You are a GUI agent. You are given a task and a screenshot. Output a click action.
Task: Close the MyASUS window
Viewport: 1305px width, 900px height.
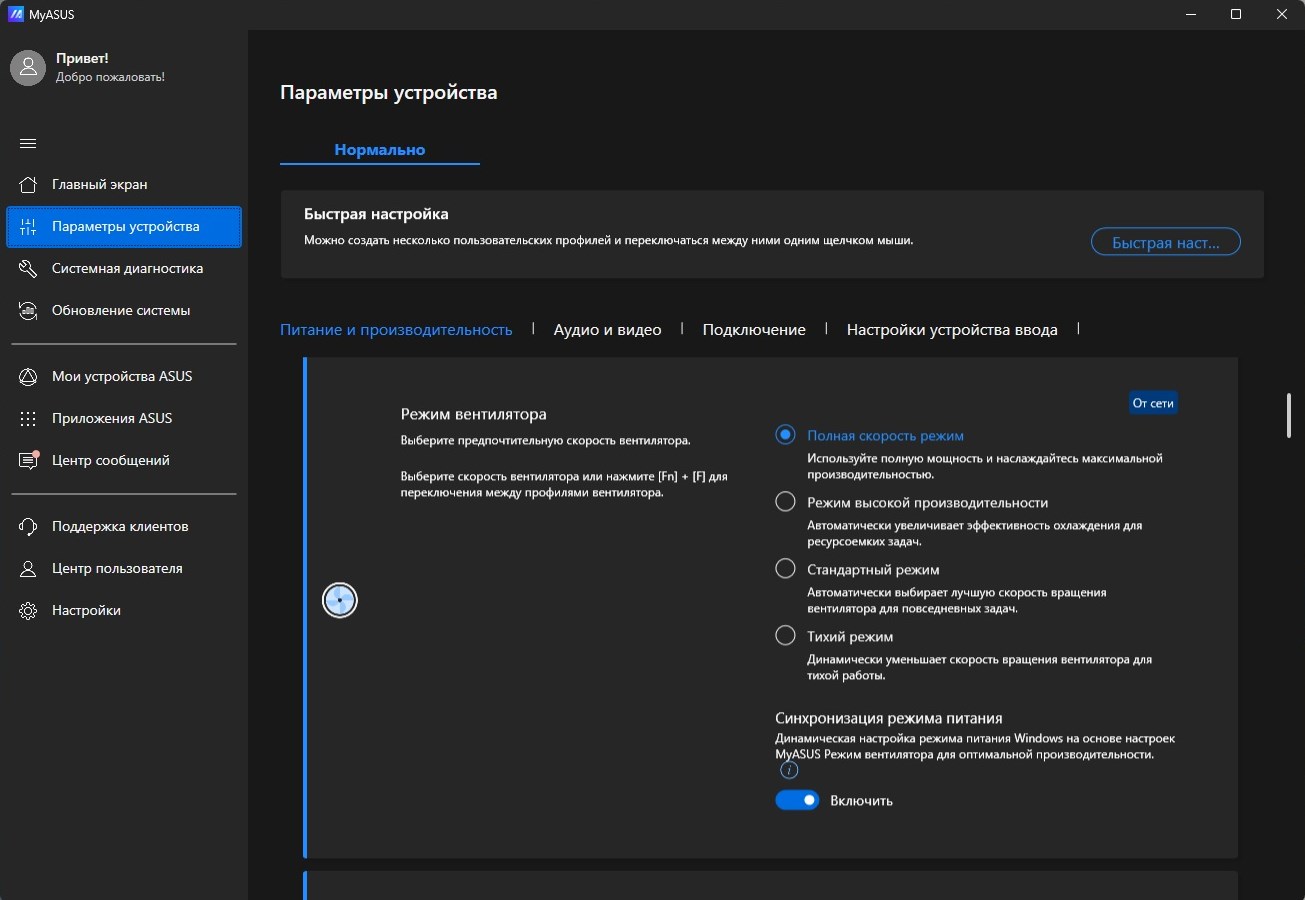click(x=1282, y=14)
